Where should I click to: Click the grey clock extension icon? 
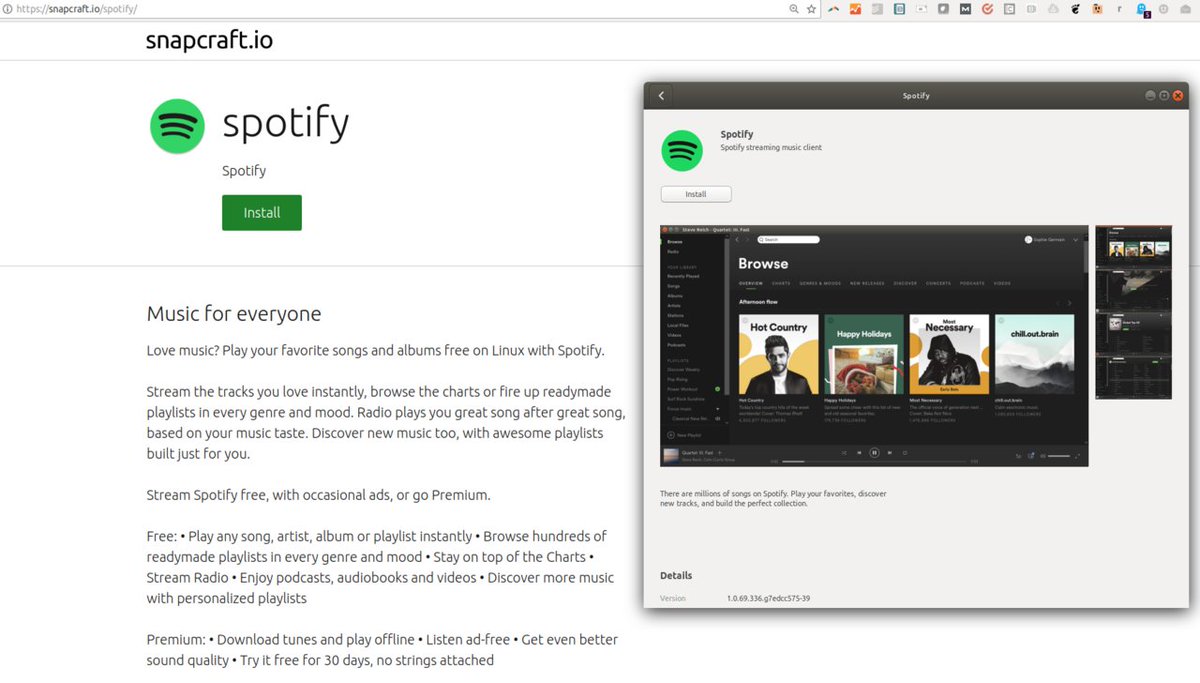click(x=1164, y=9)
